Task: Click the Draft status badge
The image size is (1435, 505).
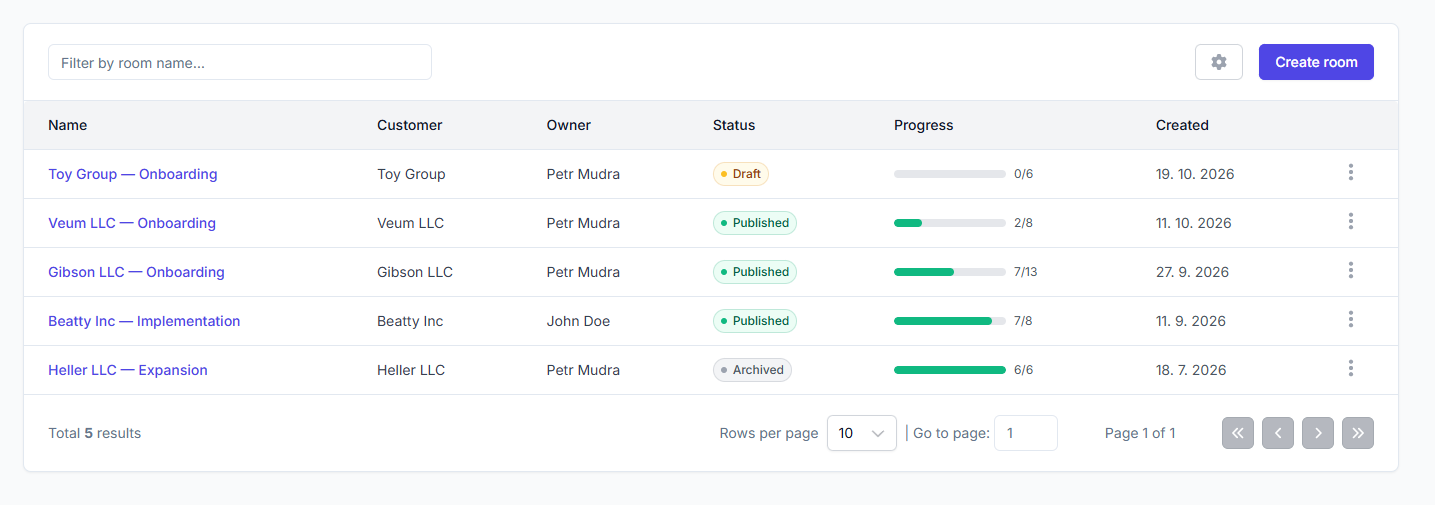Action: [741, 174]
